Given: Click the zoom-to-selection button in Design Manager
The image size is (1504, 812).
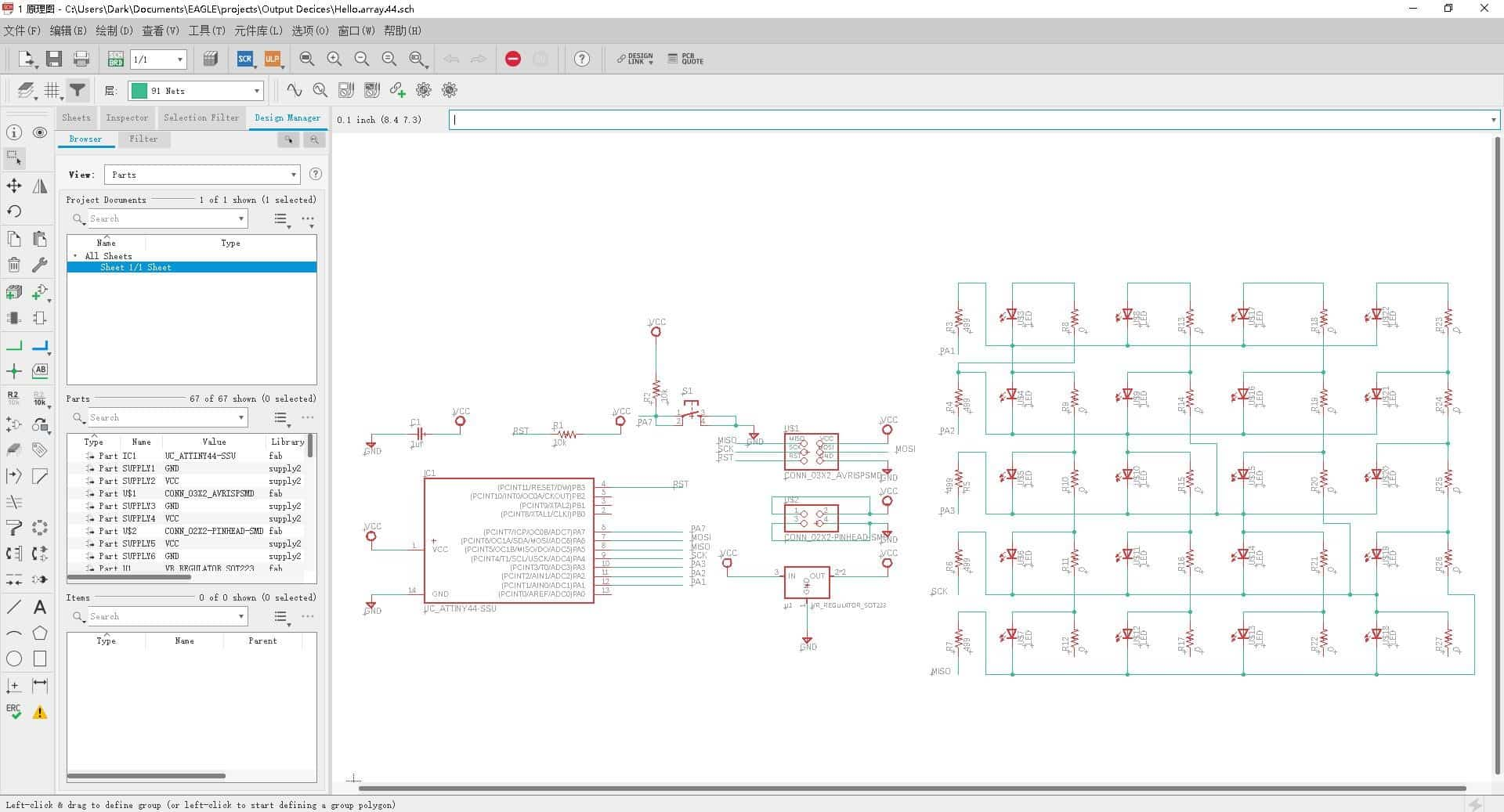Looking at the screenshot, I should click(314, 139).
